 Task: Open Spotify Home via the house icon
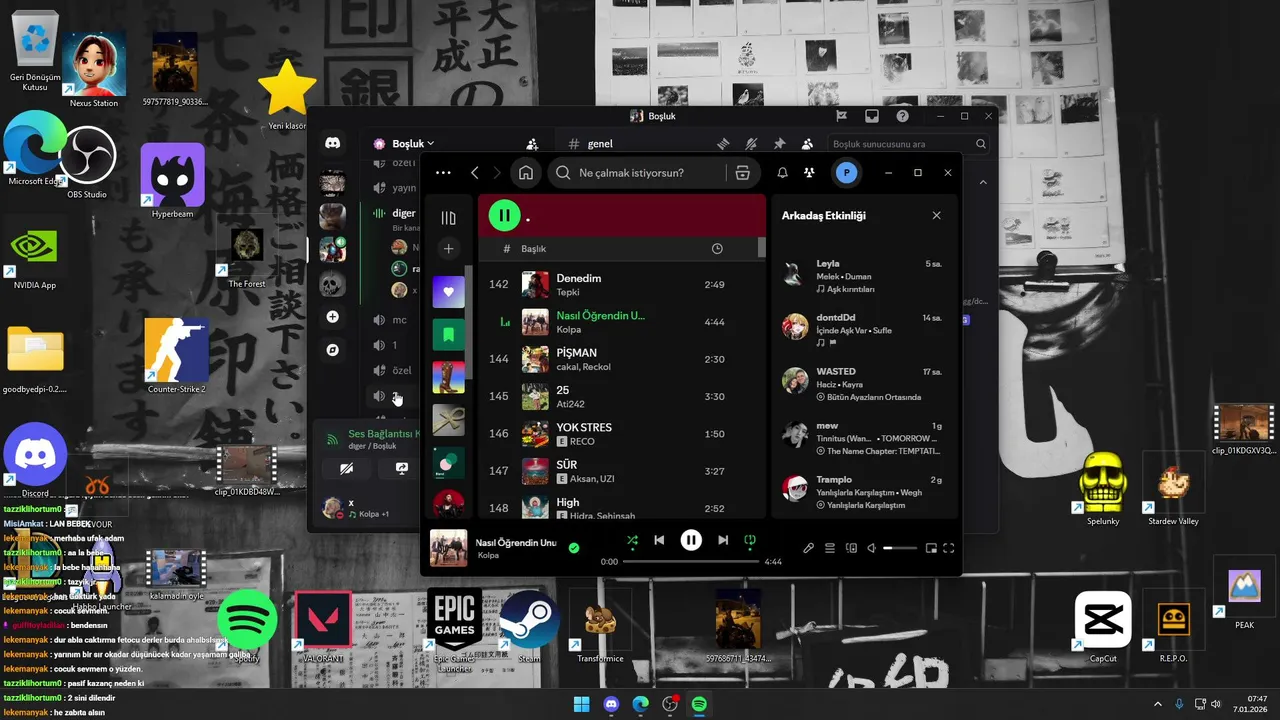[x=526, y=173]
